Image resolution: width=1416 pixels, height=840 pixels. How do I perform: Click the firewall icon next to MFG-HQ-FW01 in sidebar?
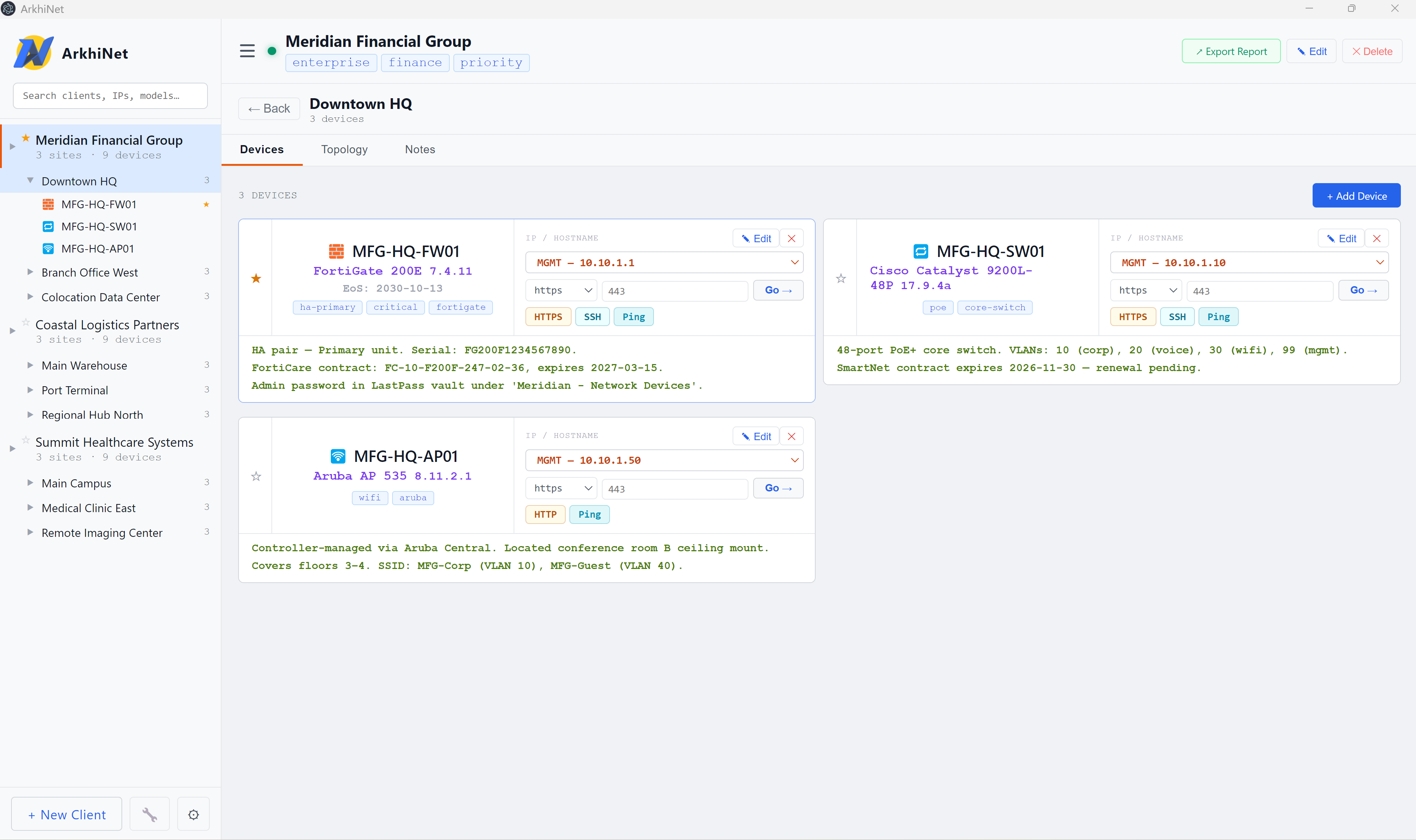[49, 204]
